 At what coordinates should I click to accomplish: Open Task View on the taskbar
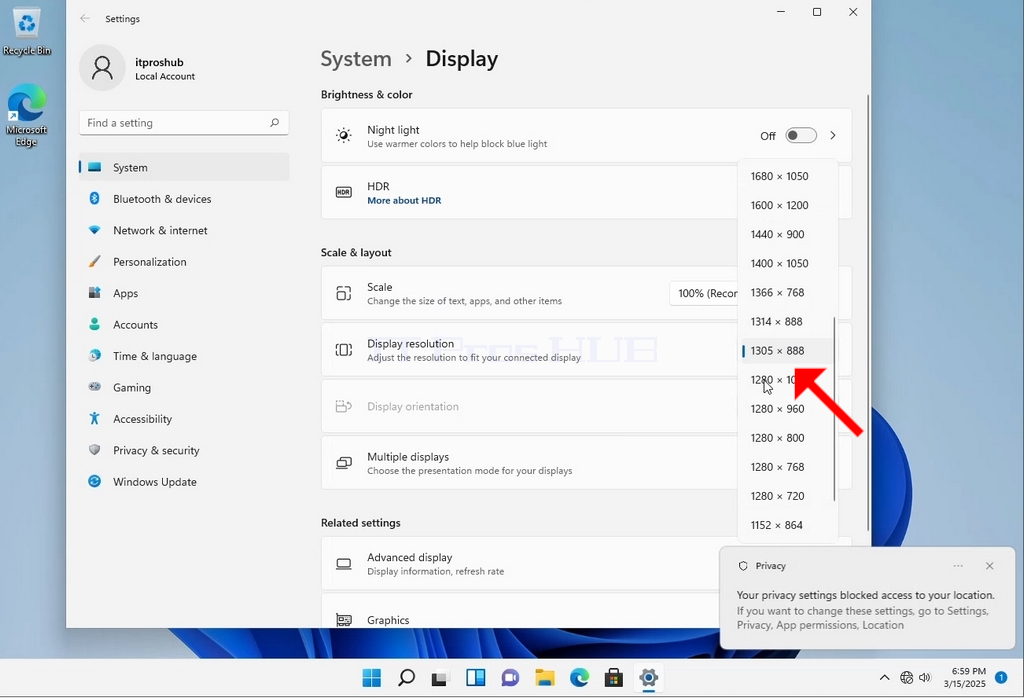click(440, 678)
